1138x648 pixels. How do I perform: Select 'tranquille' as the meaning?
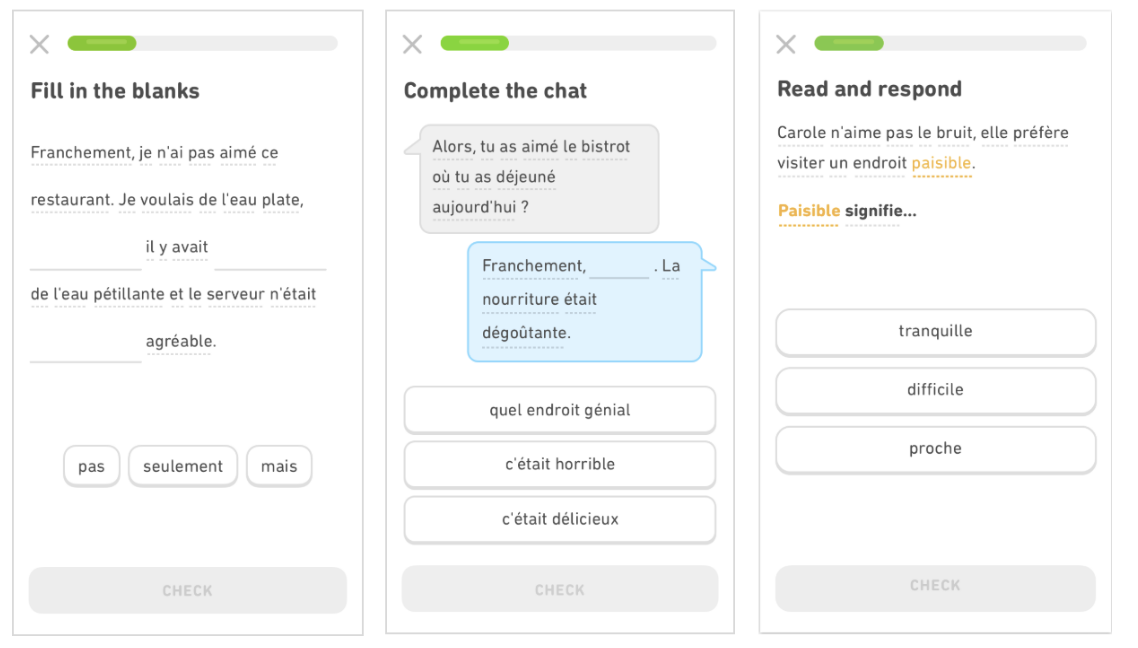[x=935, y=331]
